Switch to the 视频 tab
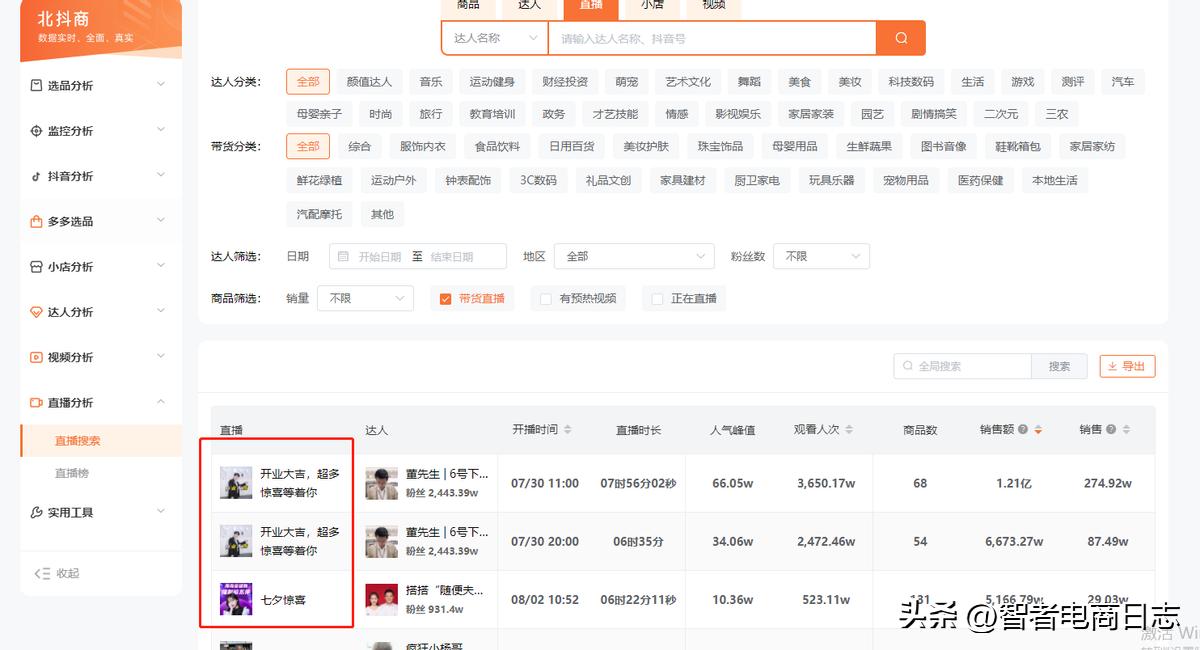The height and width of the screenshot is (650, 1200). (x=712, y=5)
